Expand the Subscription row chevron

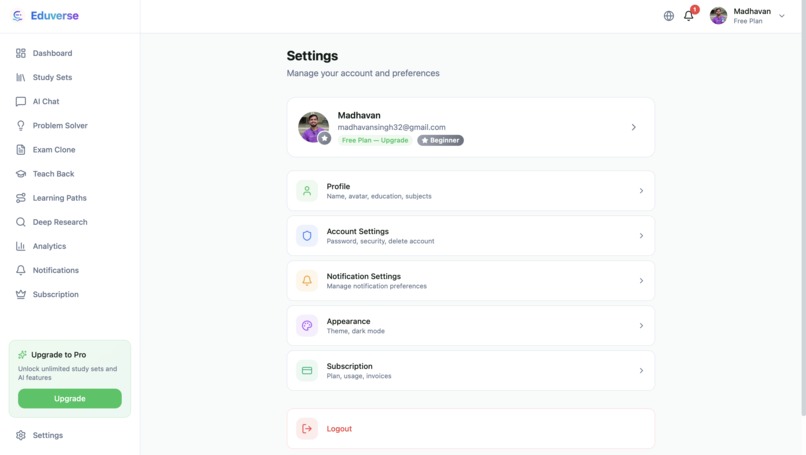pyautogui.click(x=641, y=370)
